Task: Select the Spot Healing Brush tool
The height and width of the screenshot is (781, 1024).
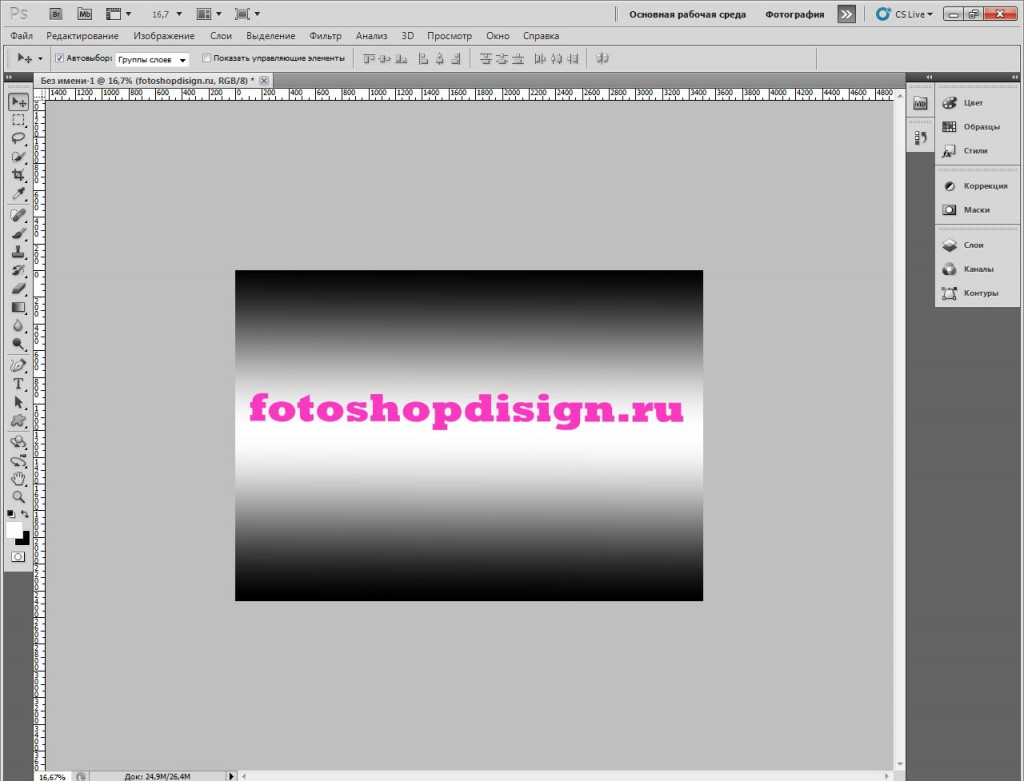Action: click(18, 215)
